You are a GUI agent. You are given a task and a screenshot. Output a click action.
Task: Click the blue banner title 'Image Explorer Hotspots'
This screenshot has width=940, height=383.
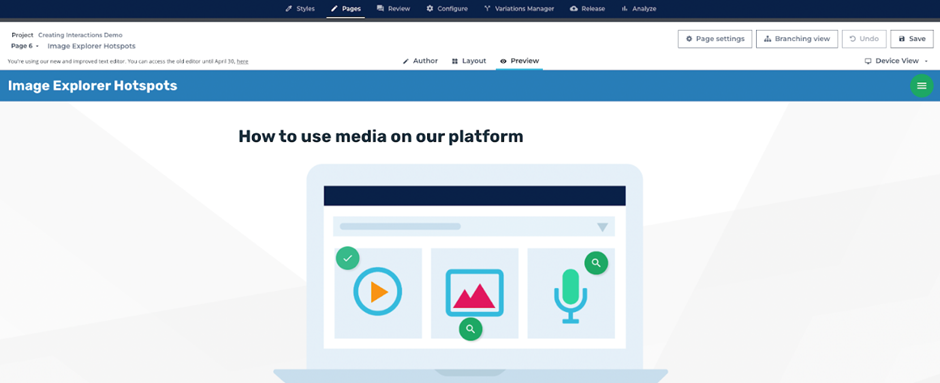[x=92, y=86]
